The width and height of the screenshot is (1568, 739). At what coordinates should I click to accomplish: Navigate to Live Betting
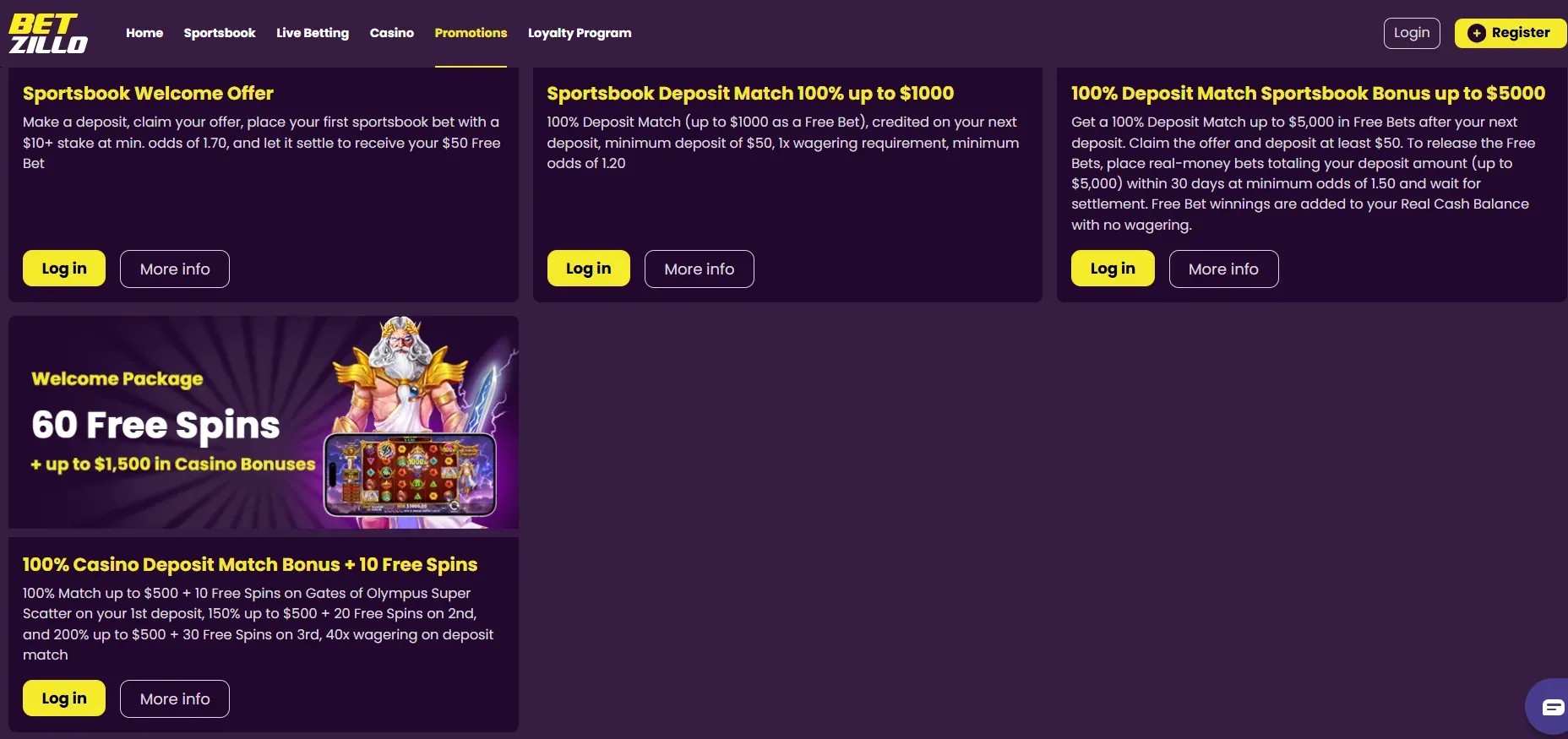click(313, 33)
